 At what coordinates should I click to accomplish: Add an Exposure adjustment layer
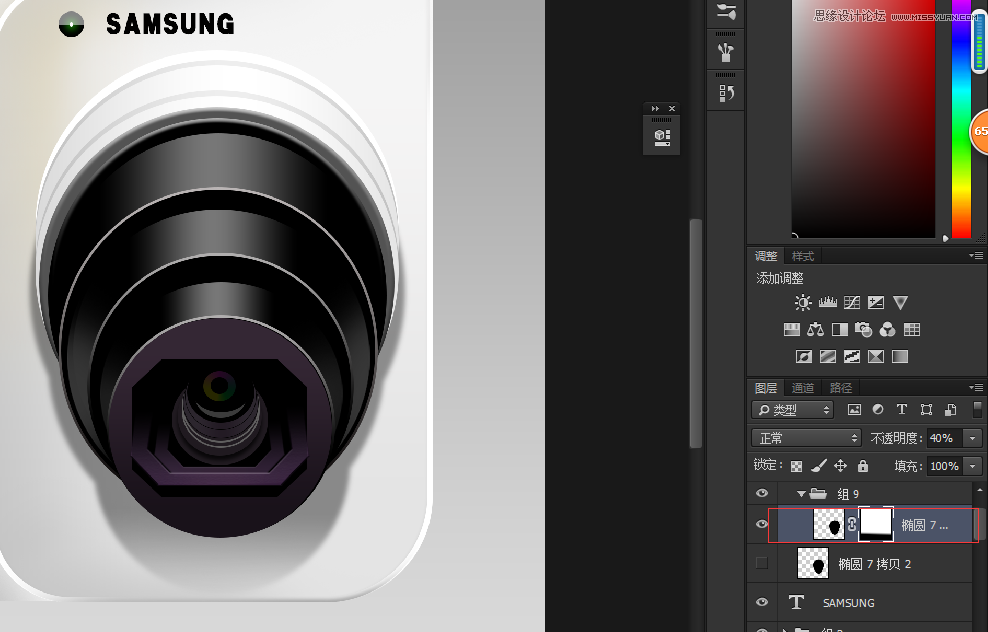876,302
